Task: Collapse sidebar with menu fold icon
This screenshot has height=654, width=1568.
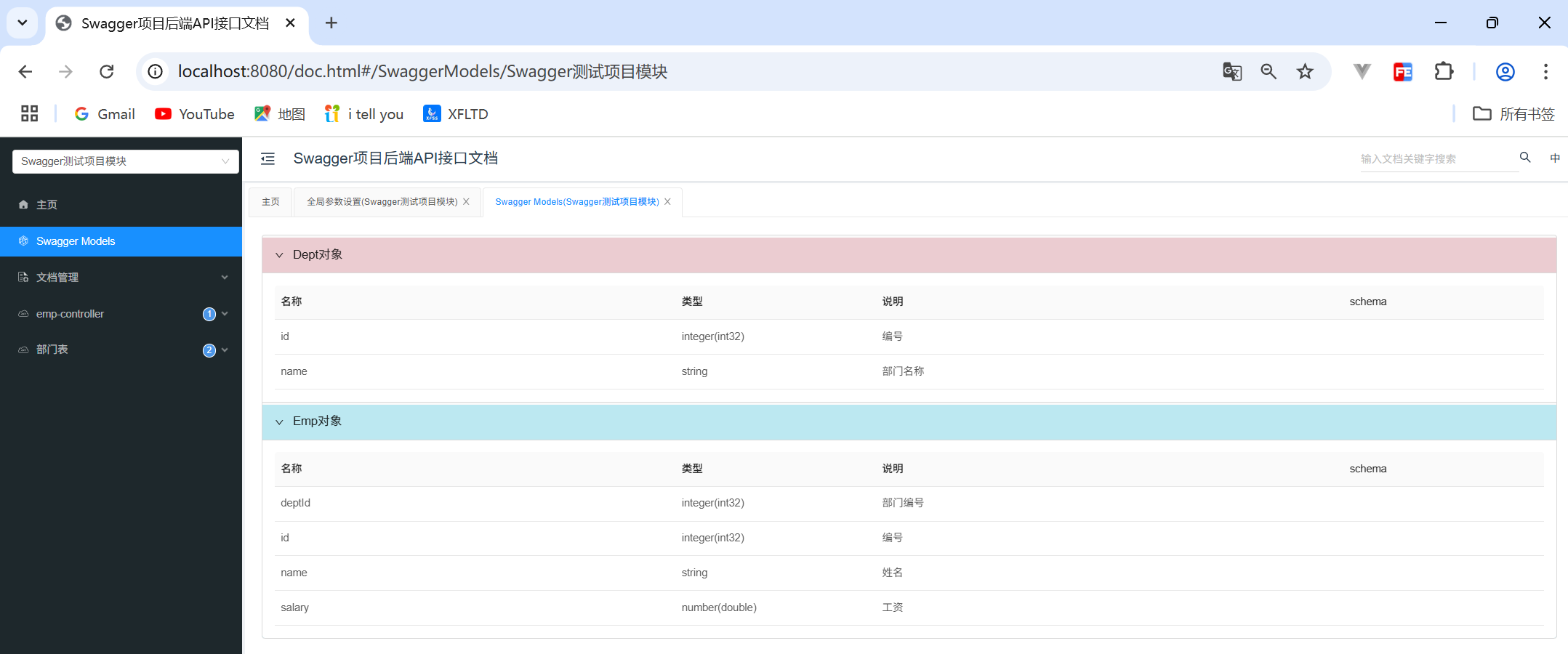Action: coord(268,158)
